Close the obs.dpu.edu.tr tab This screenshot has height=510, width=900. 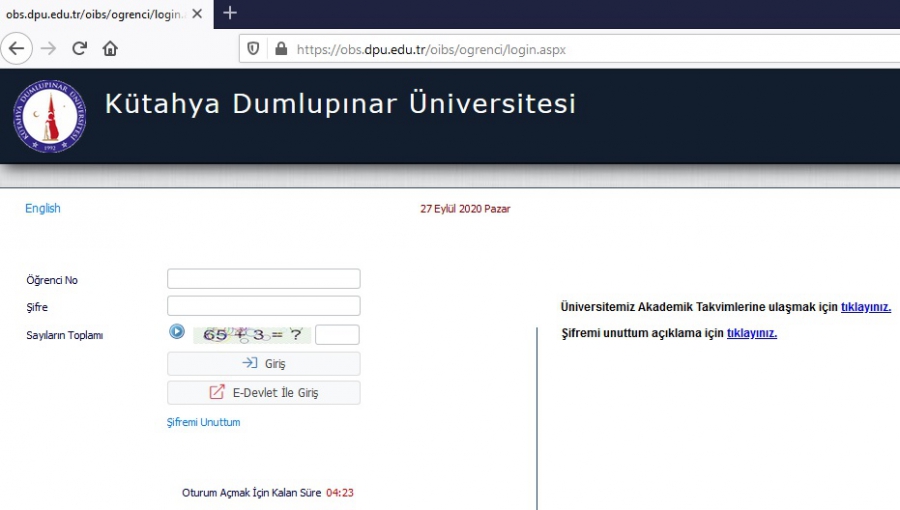coord(197,14)
